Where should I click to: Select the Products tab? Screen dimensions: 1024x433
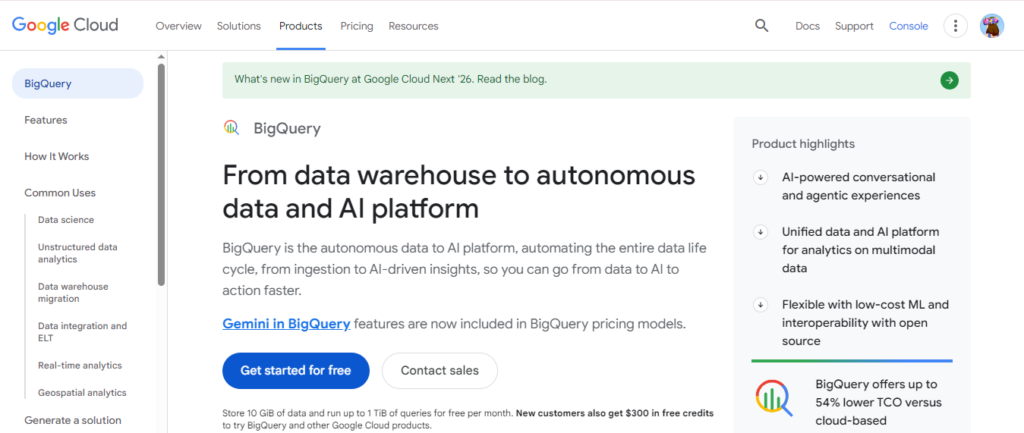pyautogui.click(x=300, y=26)
